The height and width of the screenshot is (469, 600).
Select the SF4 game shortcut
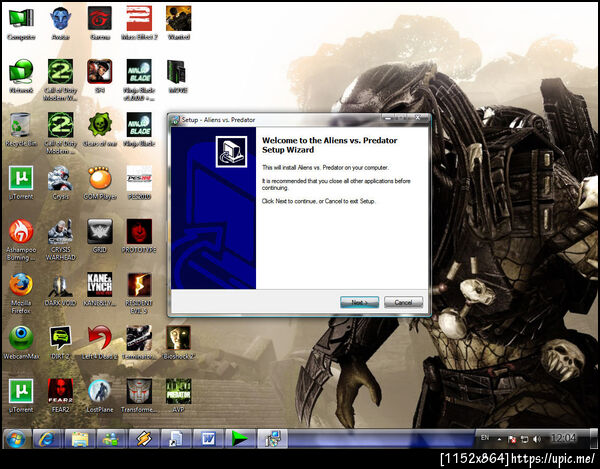pos(100,77)
